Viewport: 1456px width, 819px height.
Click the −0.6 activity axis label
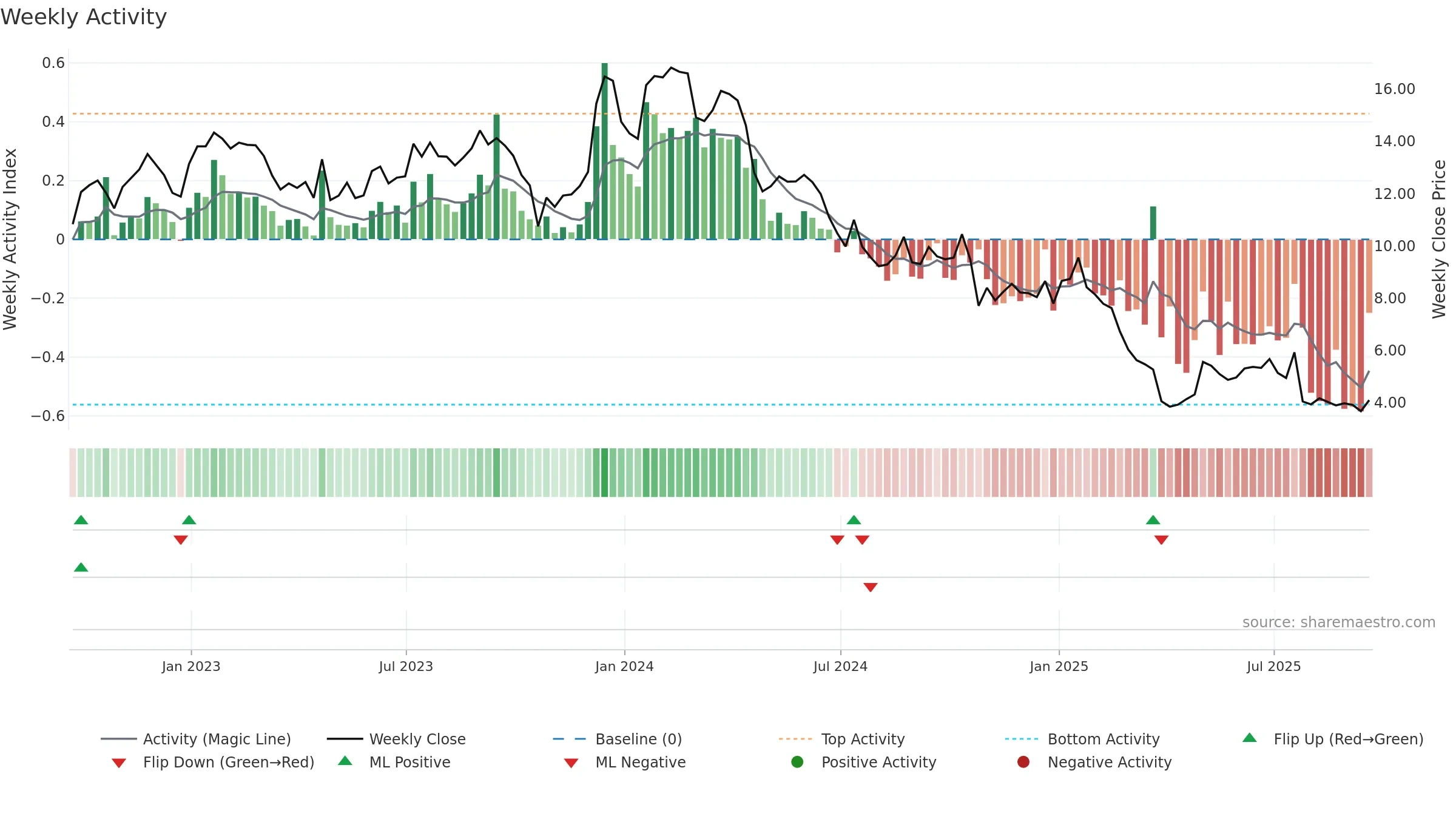48,416
